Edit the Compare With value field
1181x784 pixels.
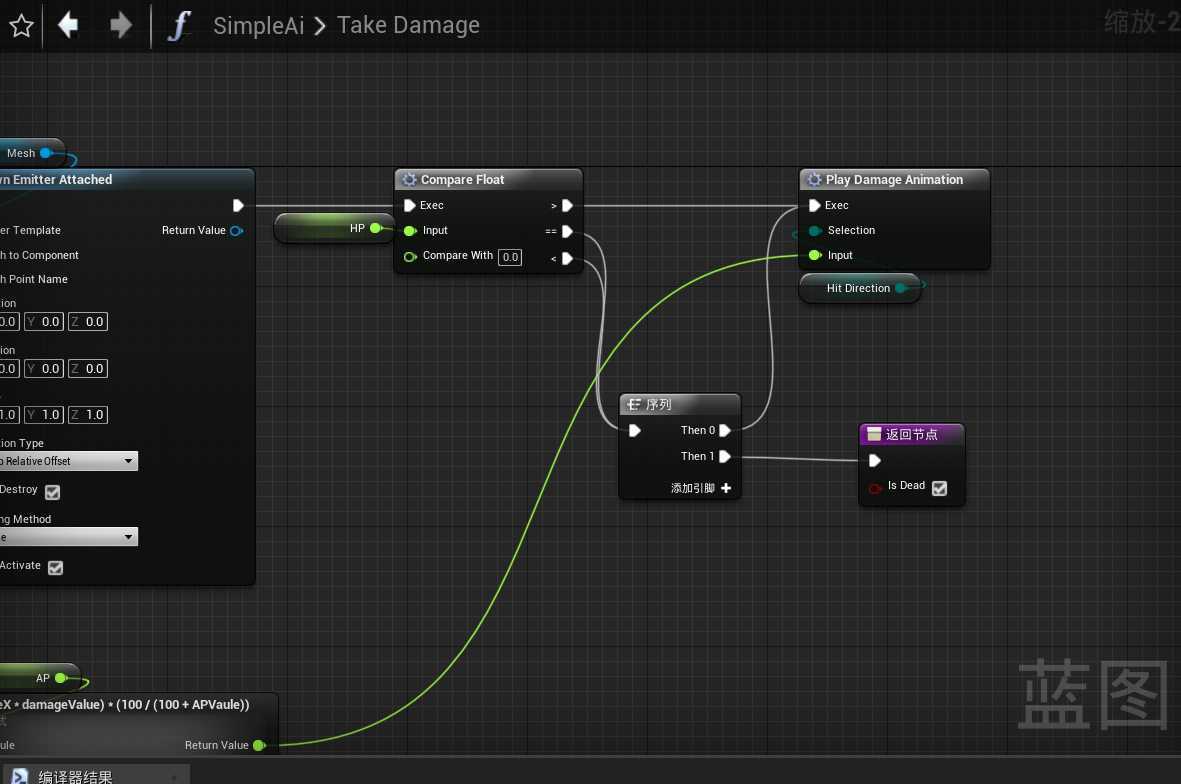click(x=510, y=257)
